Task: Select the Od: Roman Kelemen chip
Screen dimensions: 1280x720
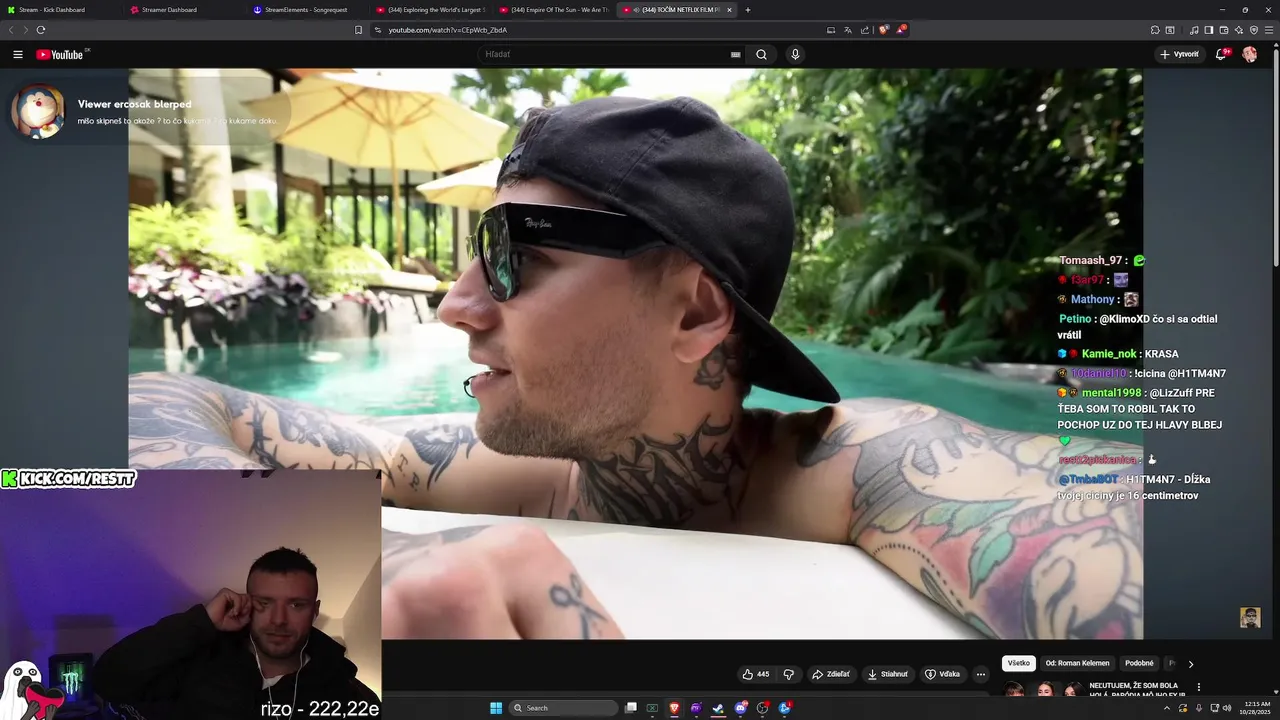Action: 1077,663
